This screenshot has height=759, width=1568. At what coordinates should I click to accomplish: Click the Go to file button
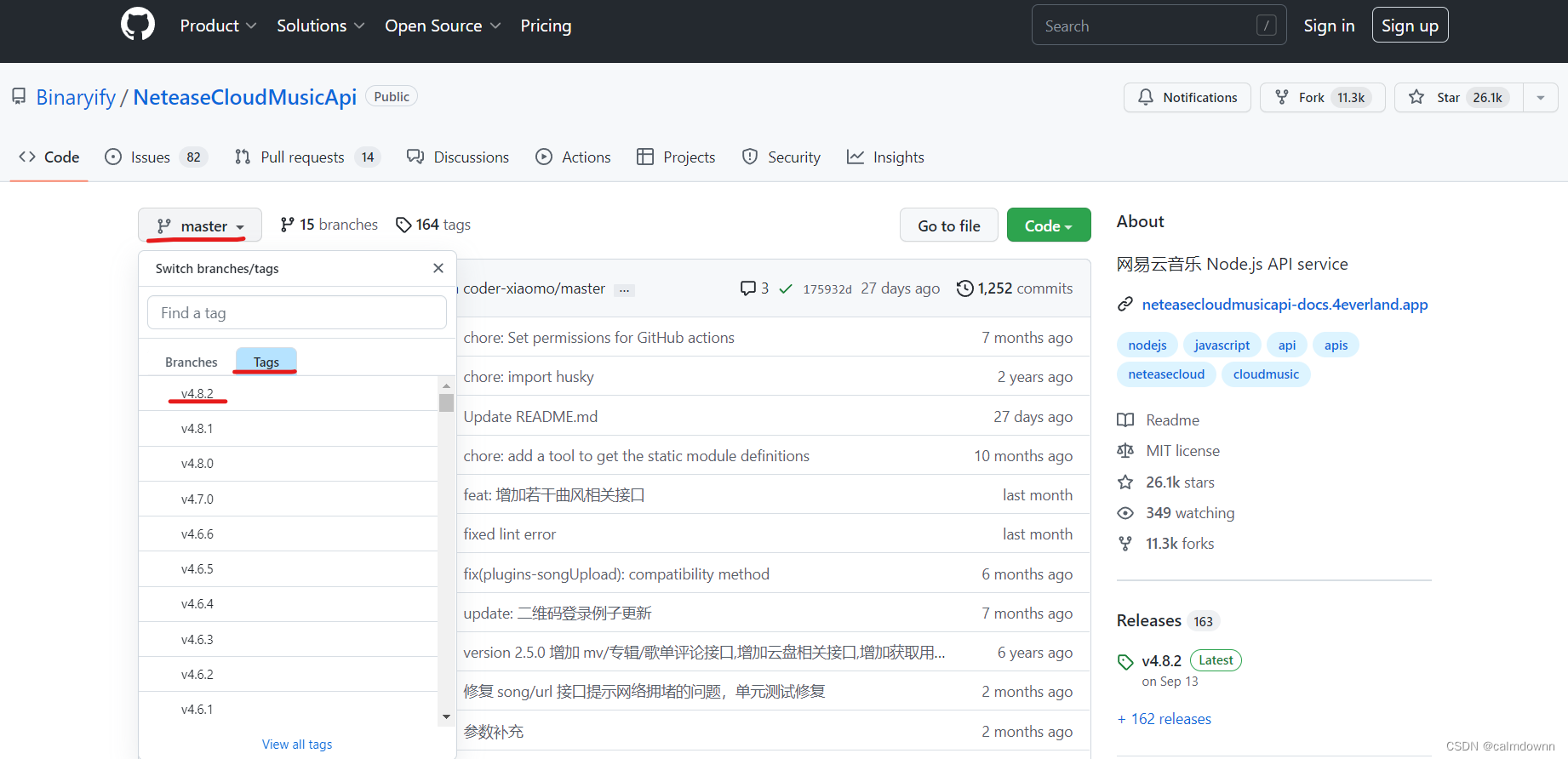click(948, 225)
